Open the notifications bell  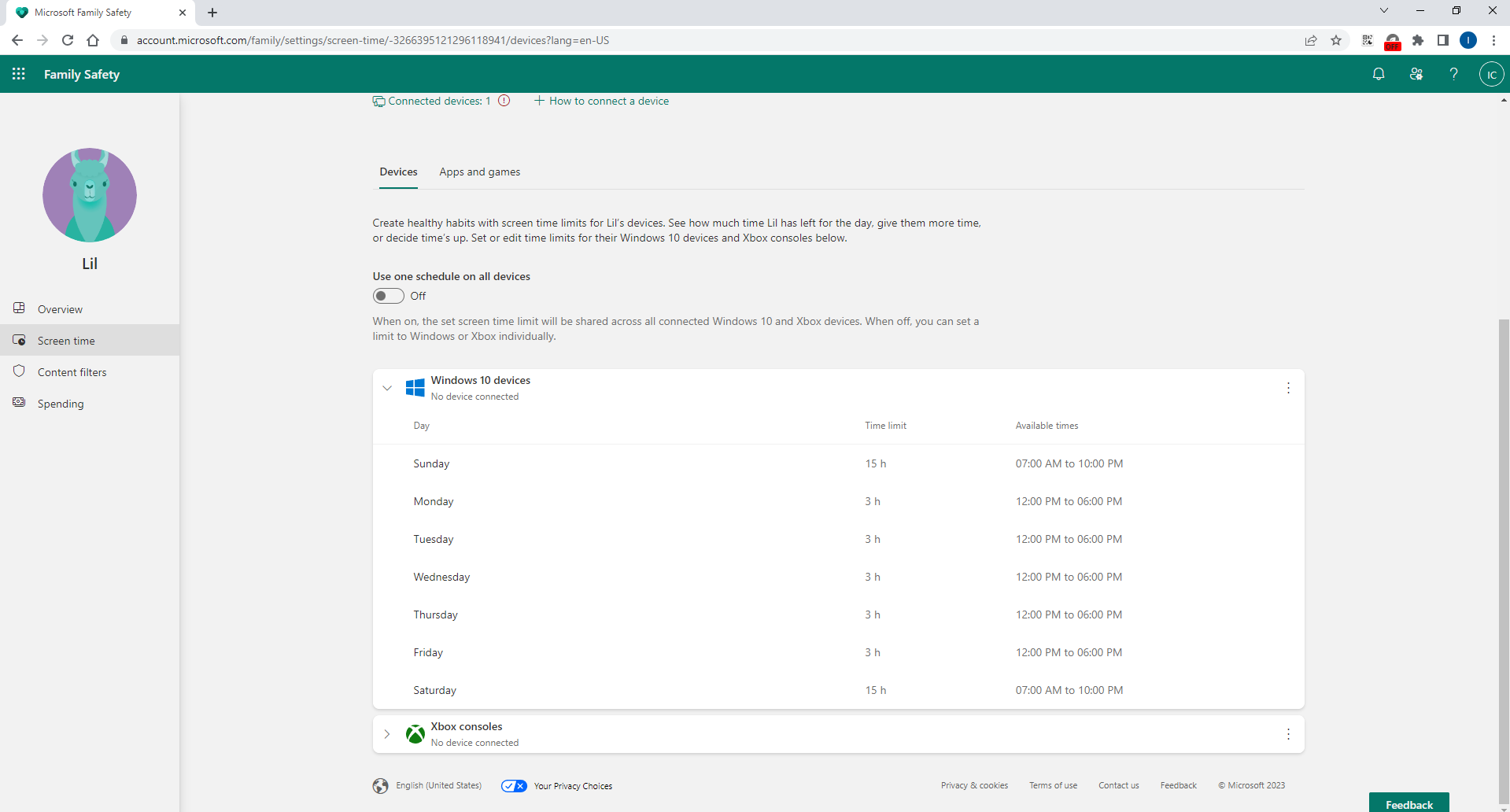[x=1379, y=74]
